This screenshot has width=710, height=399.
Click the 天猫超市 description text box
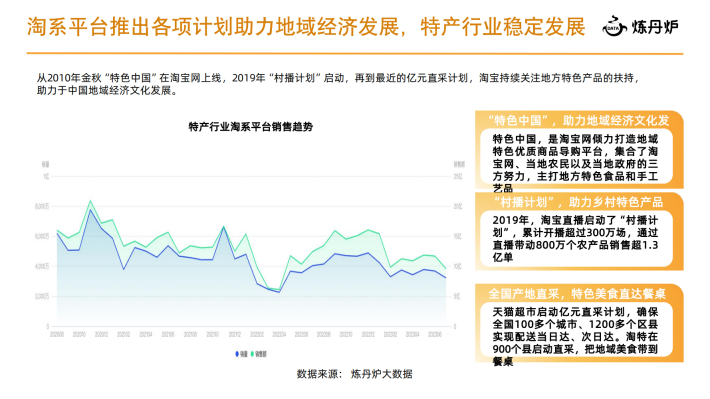(x=576, y=331)
